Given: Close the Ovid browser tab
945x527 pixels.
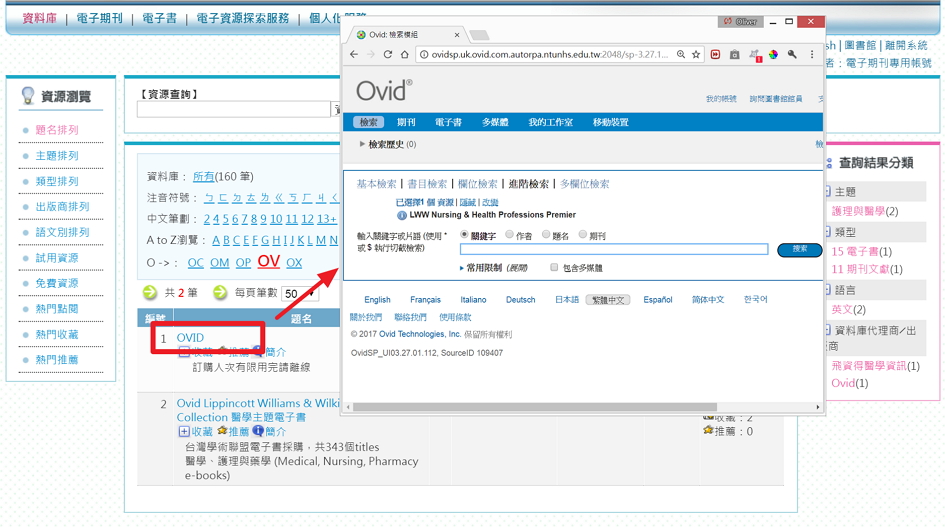Looking at the screenshot, I should (457, 35).
